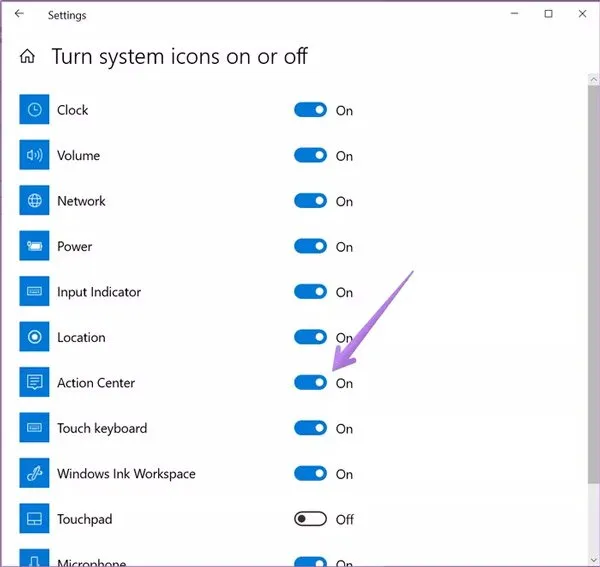The height and width of the screenshot is (567, 600).
Task: Click the Home icon beside page title
Action: [x=28, y=57]
